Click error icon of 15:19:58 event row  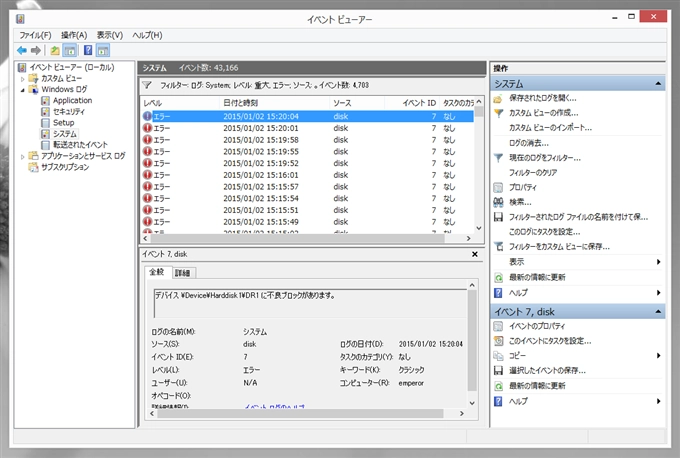[147, 140]
